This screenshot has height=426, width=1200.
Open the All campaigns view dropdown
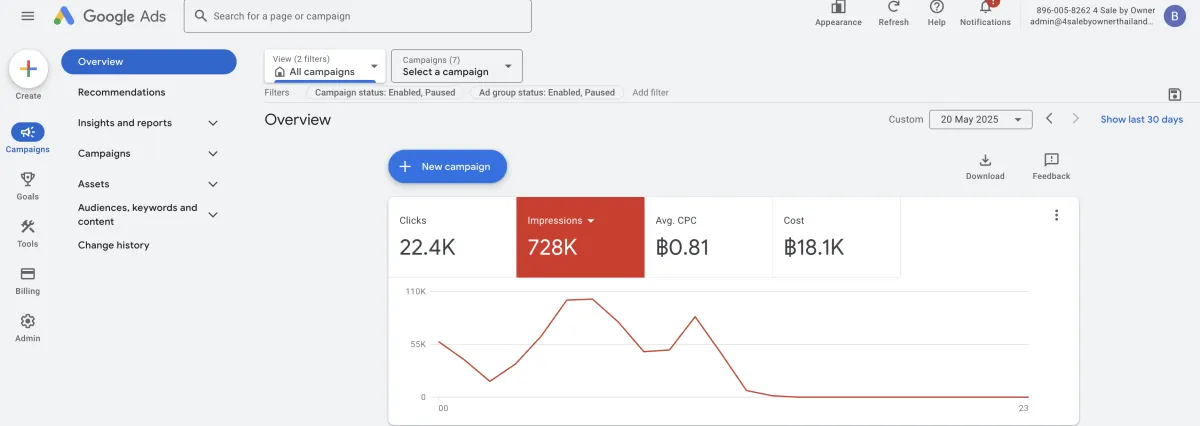[x=324, y=66]
